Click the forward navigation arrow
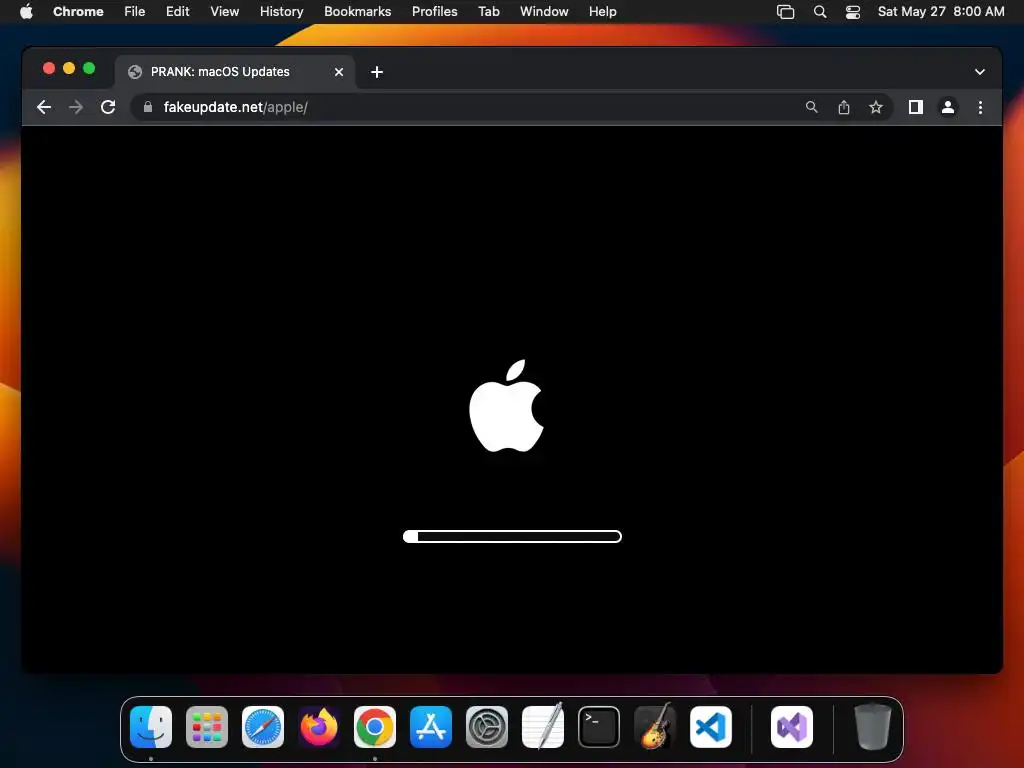The height and width of the screenshot is (768, 1024). click(76, 107)
